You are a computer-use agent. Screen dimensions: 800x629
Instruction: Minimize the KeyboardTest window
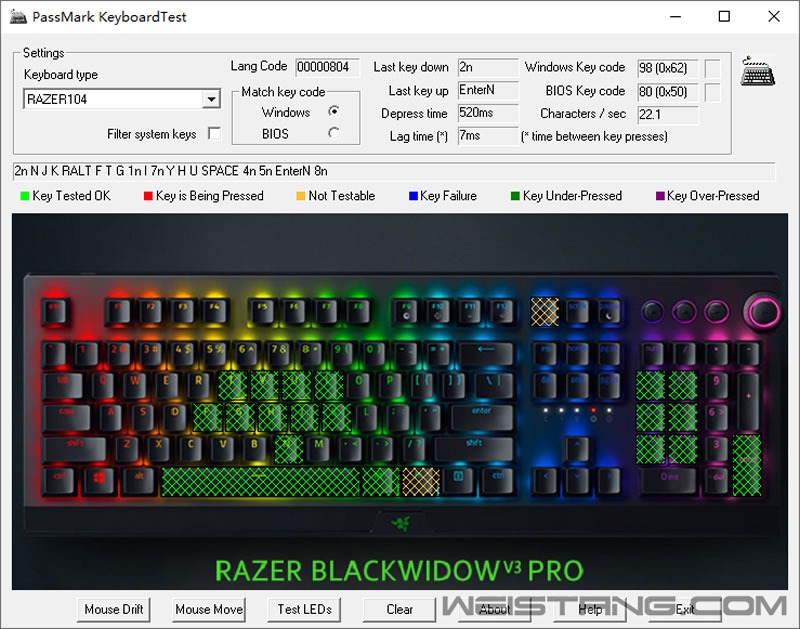676,16
